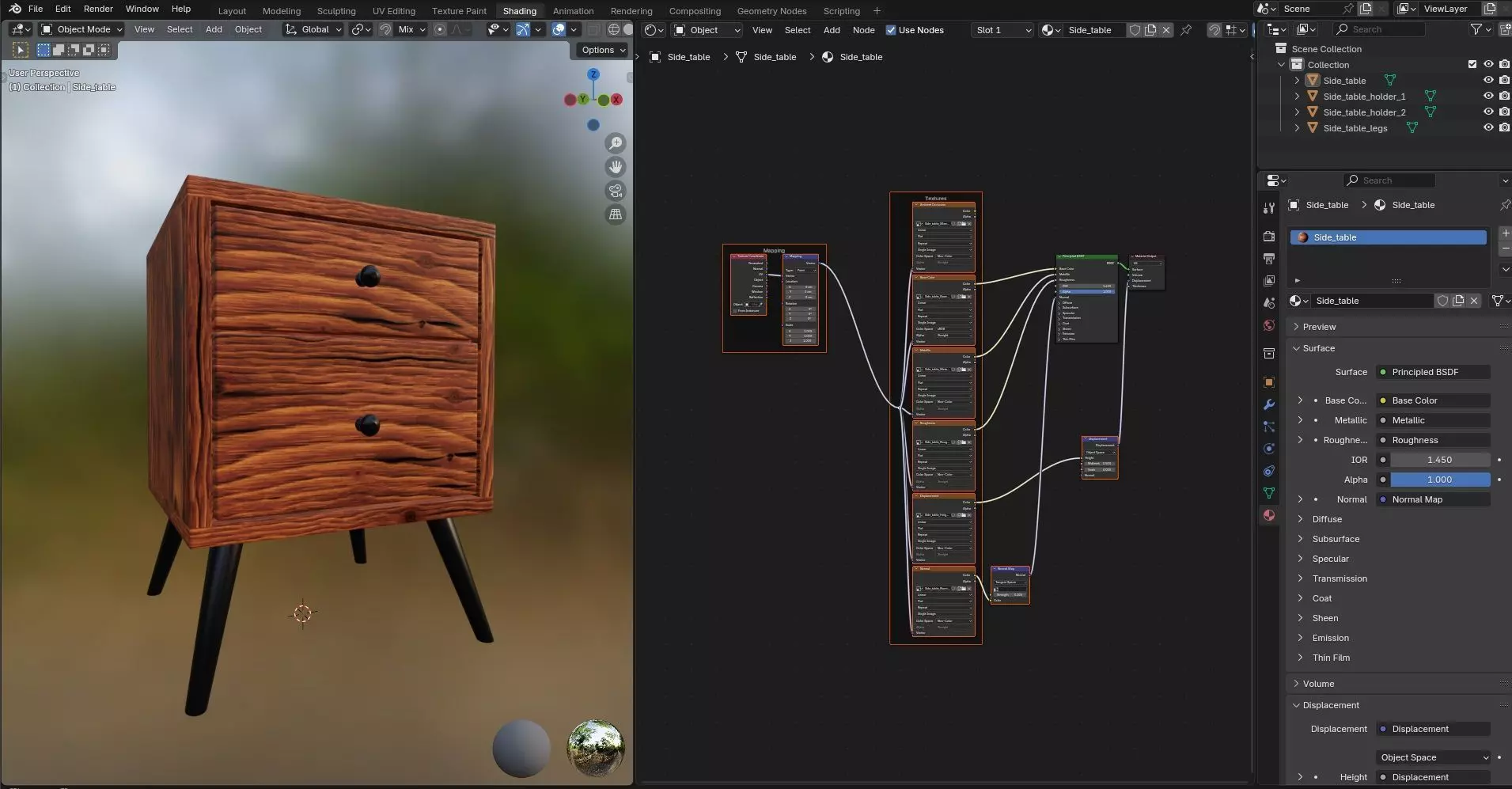Hide Side_table_legs in viewport via eye icon
Screen dimensions: 1512x789
point(1487,127)
